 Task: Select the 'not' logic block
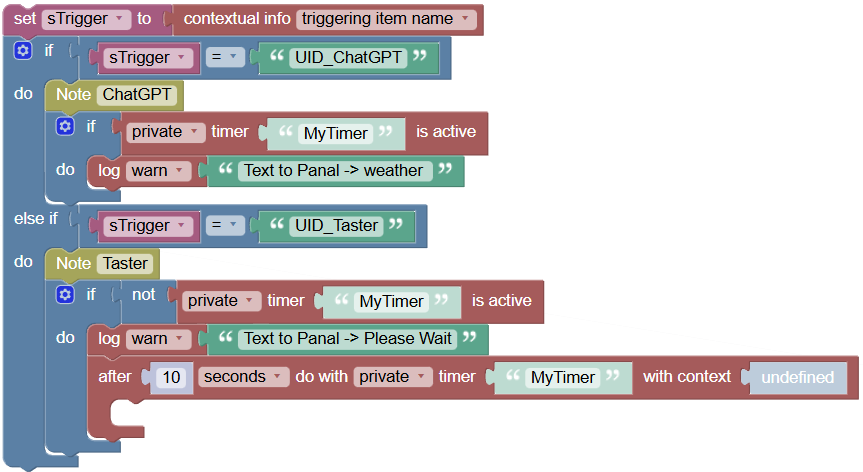tap(144, 295)
